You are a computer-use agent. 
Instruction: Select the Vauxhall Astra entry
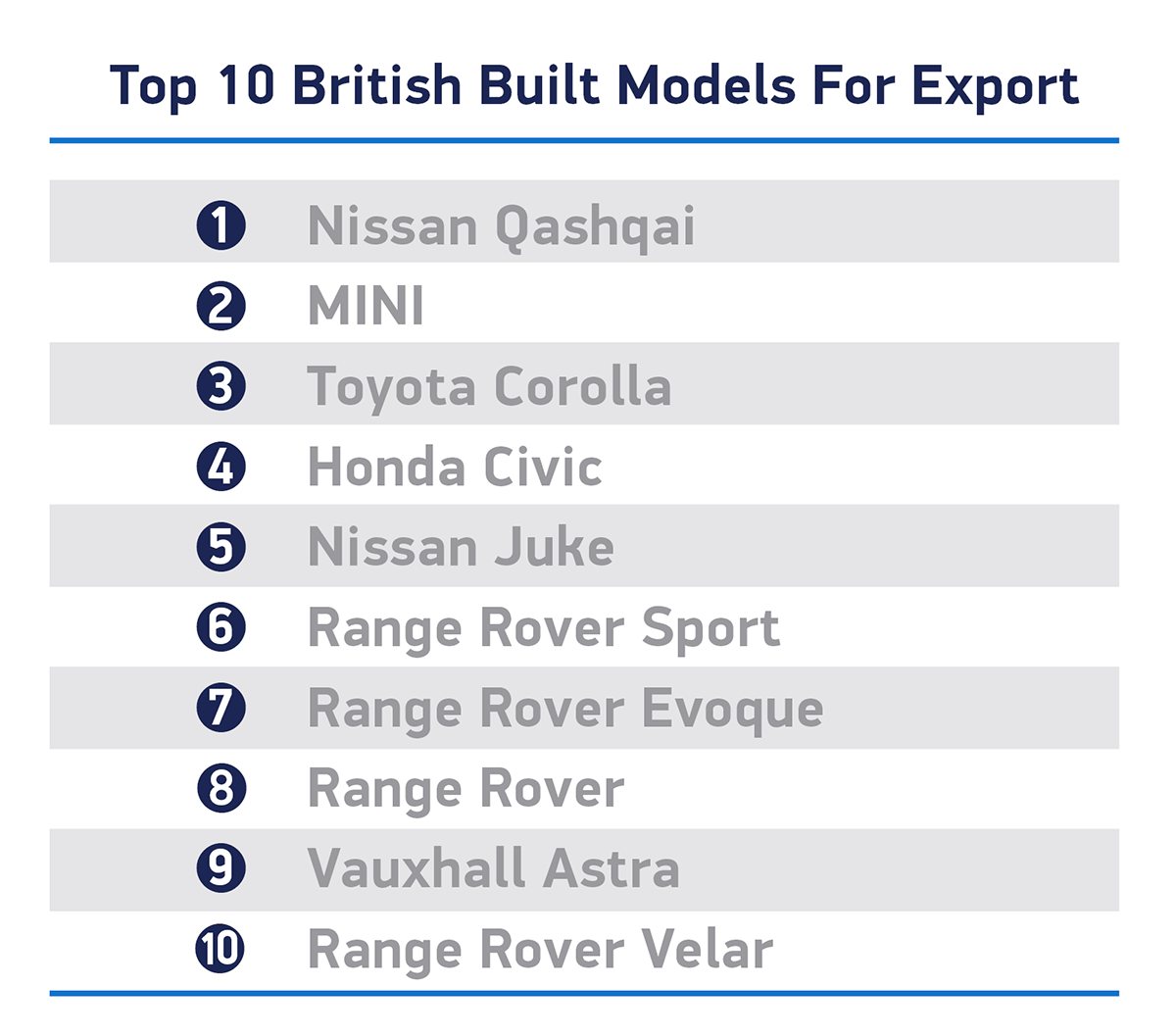(x=493, y=868)
